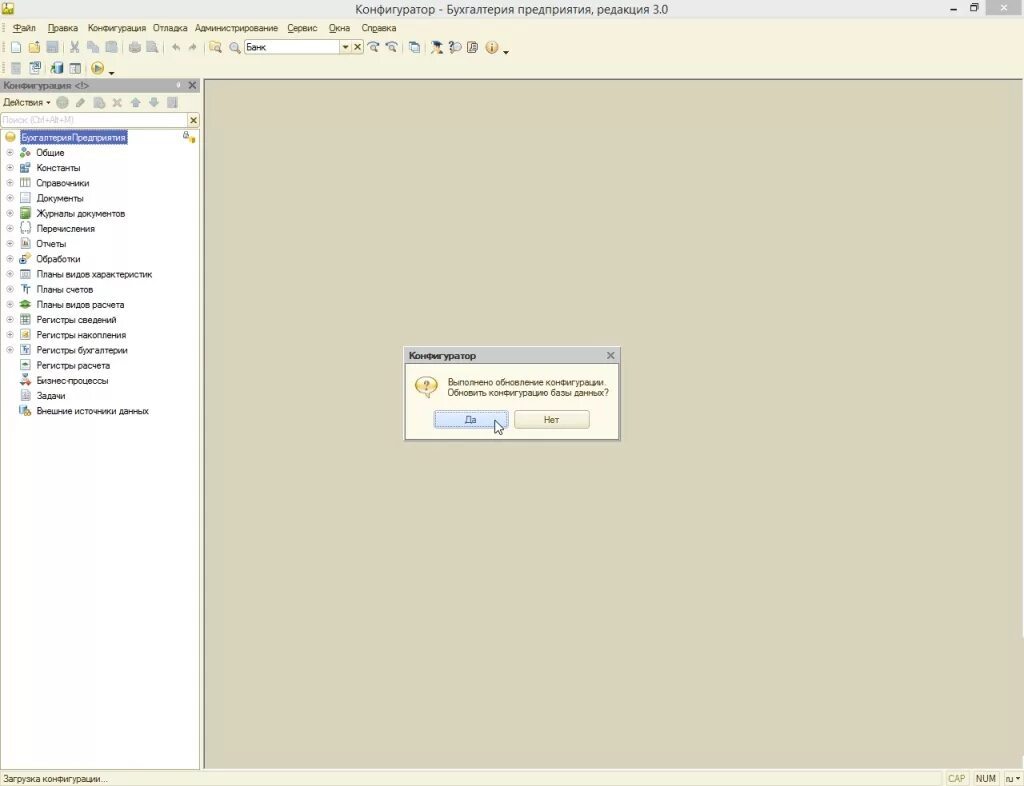Screen dimensions: 1024x786
Task: Click the About information icon
Action: [x=492, y=47]
